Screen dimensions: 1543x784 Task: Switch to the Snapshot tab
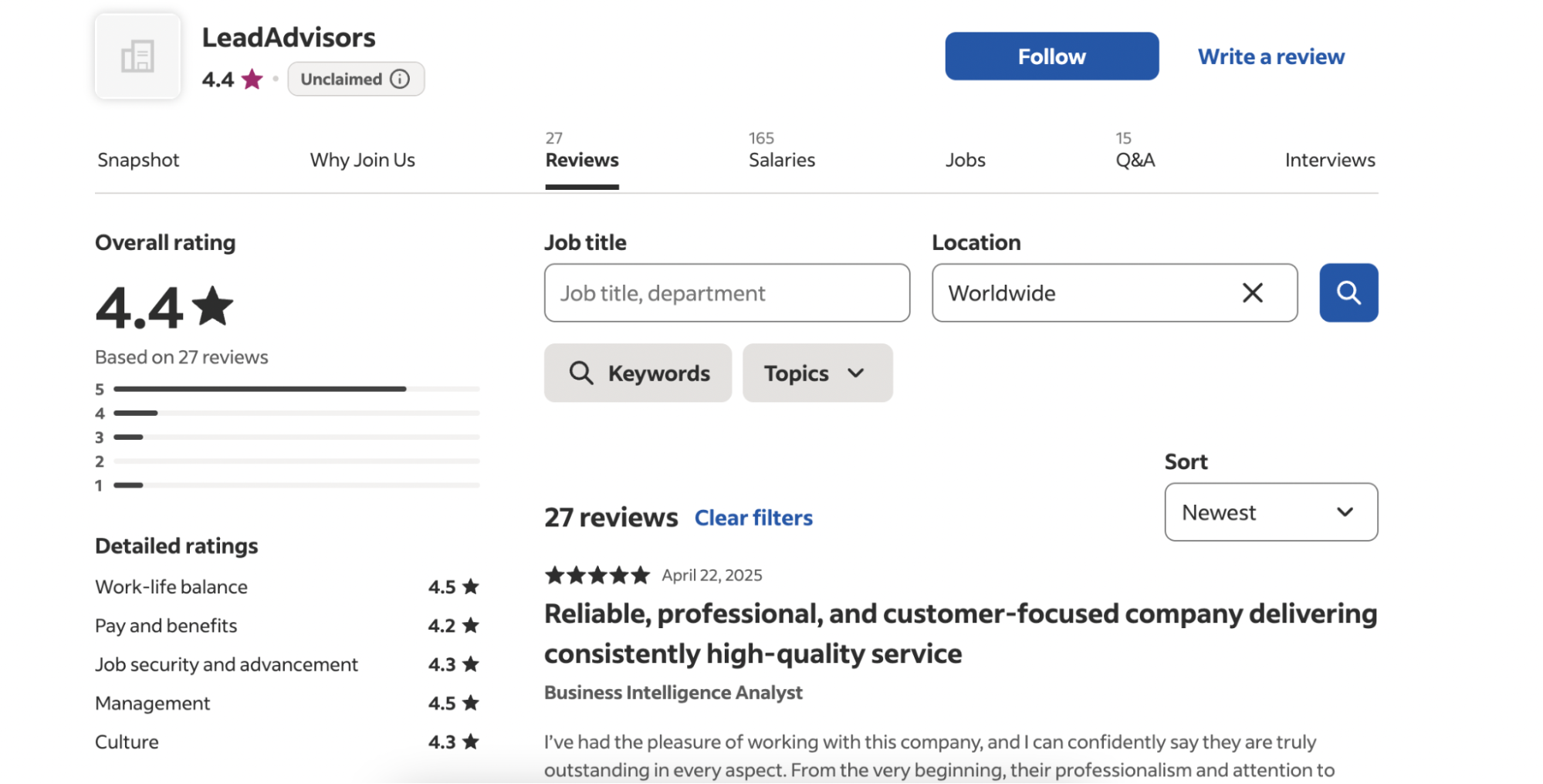coord(138,161)
